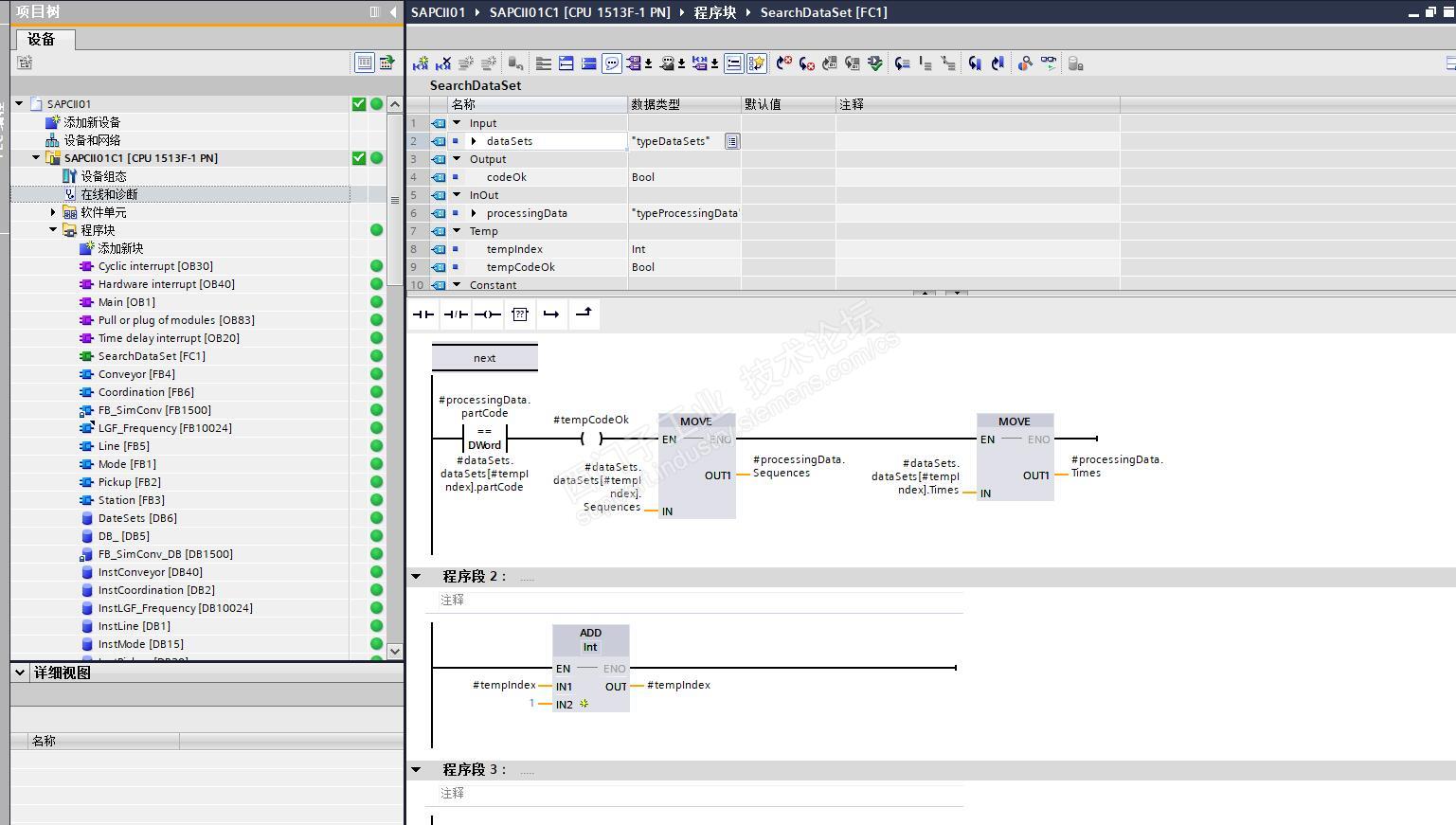1456x825 pixels.
Task: Expand the processingData parameter row
Action: point(474,213)
